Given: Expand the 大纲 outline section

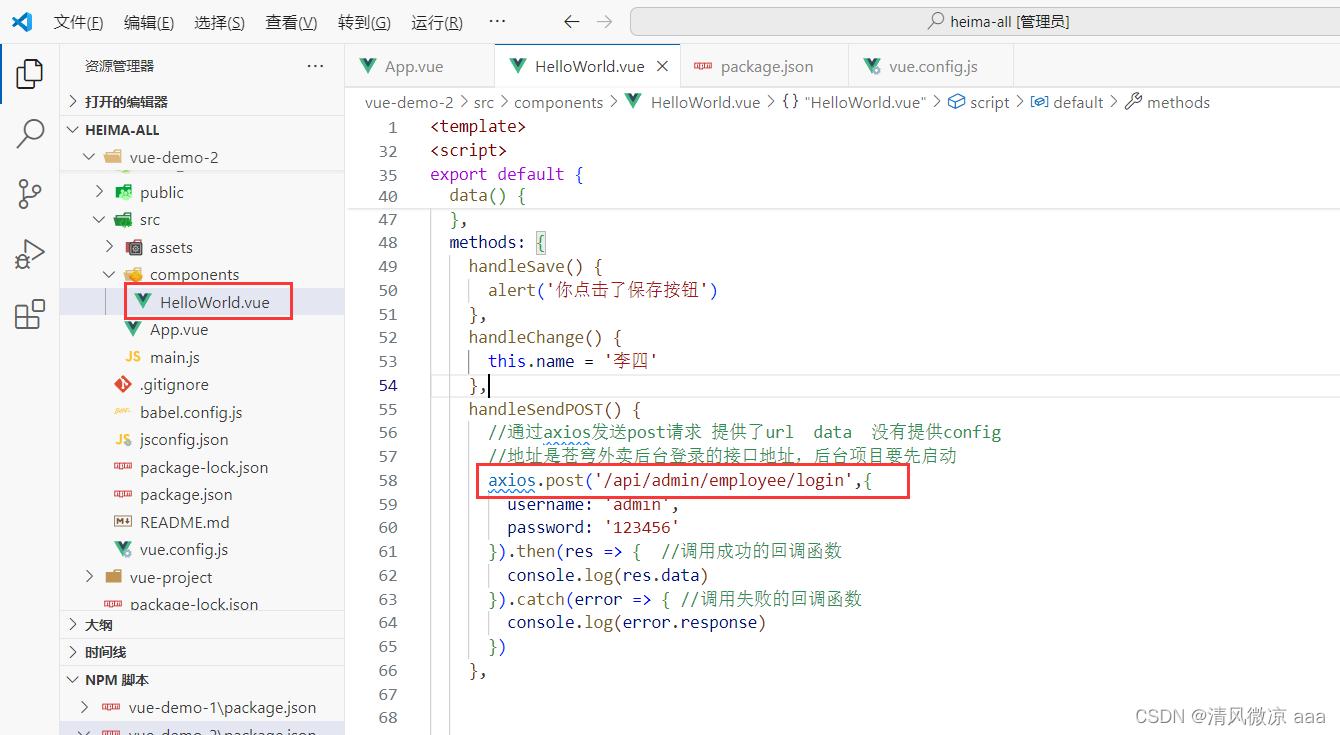Looking at the screenshot, I should [x=202, y=624].
